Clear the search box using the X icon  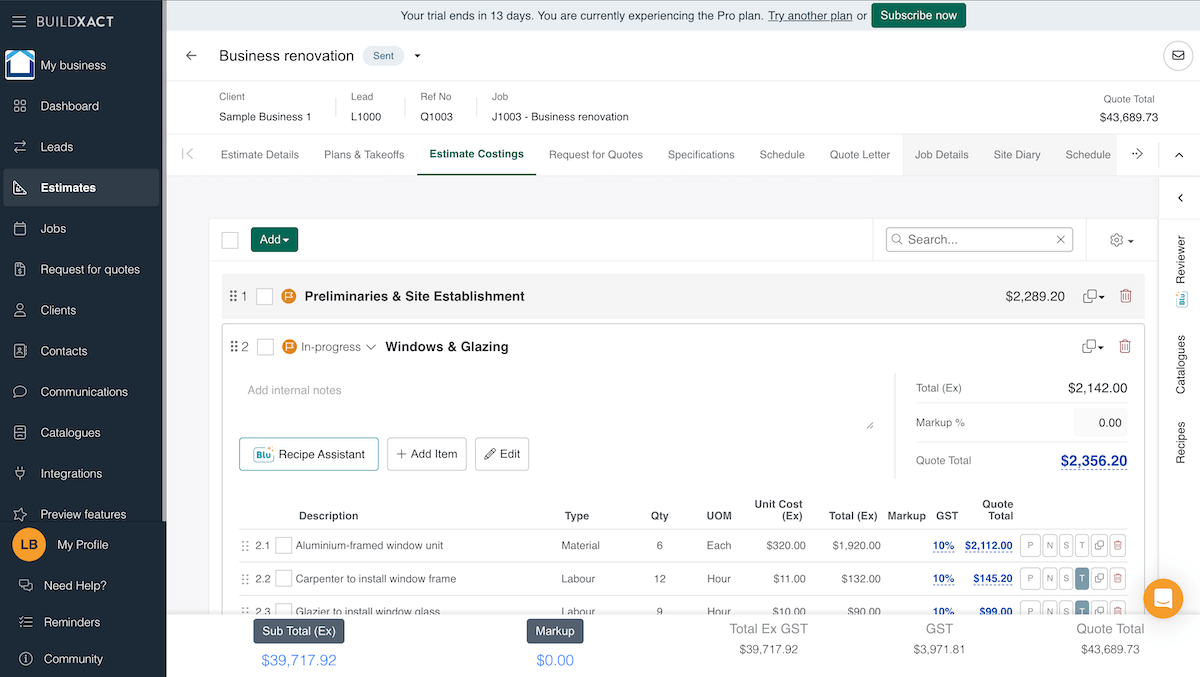tap(1060, 239)
